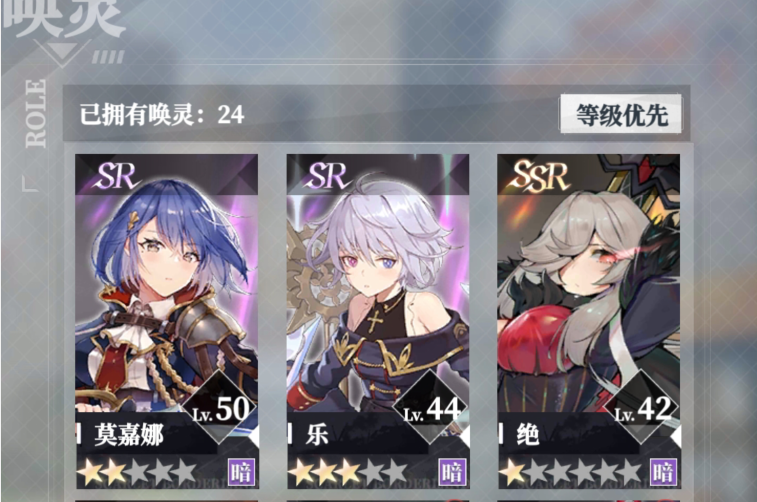Click the Lv.42 level diamond

pyautogui.click(x=643, y=406)
